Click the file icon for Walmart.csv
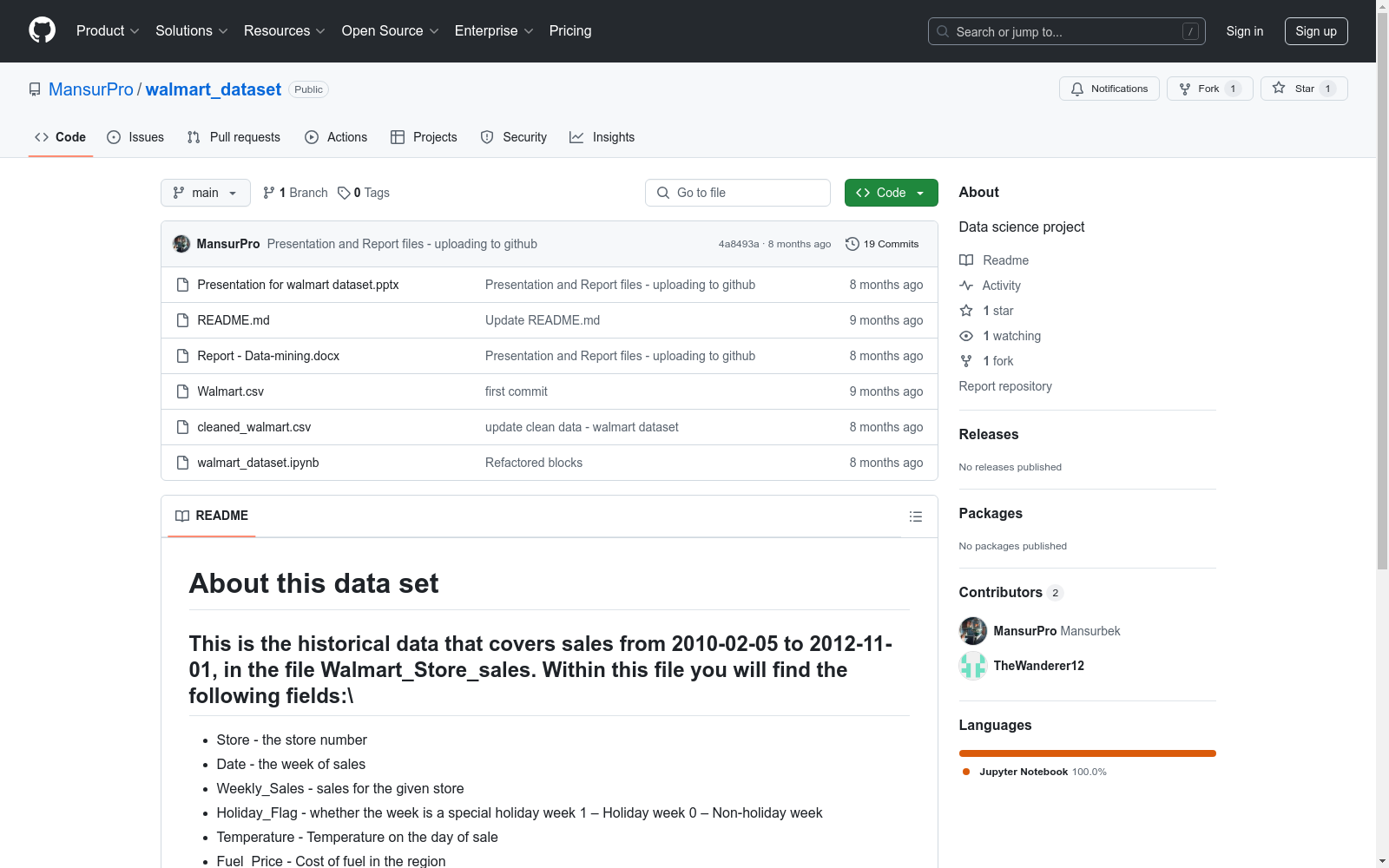 (182, 391)
